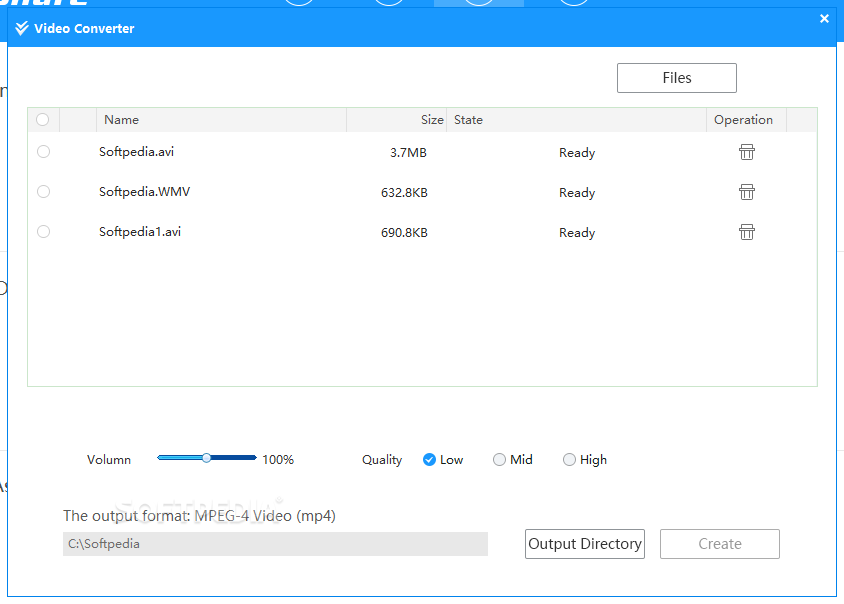Screen dimensions: 844x604
Task: Click the 632.8KB size value
Action: click(x=404, y=193)
